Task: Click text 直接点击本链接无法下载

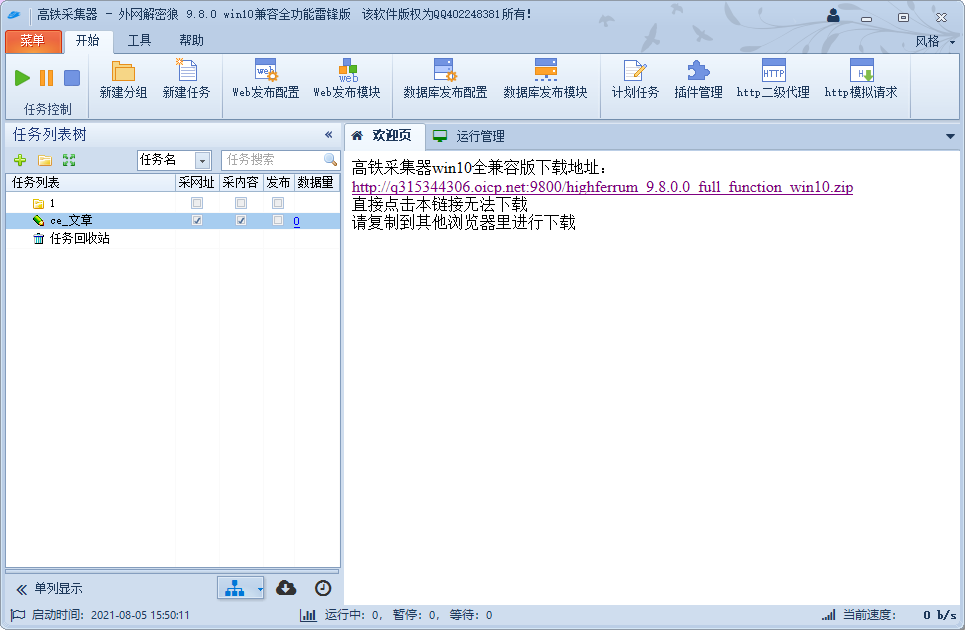Action: click(x=439, y=204)
